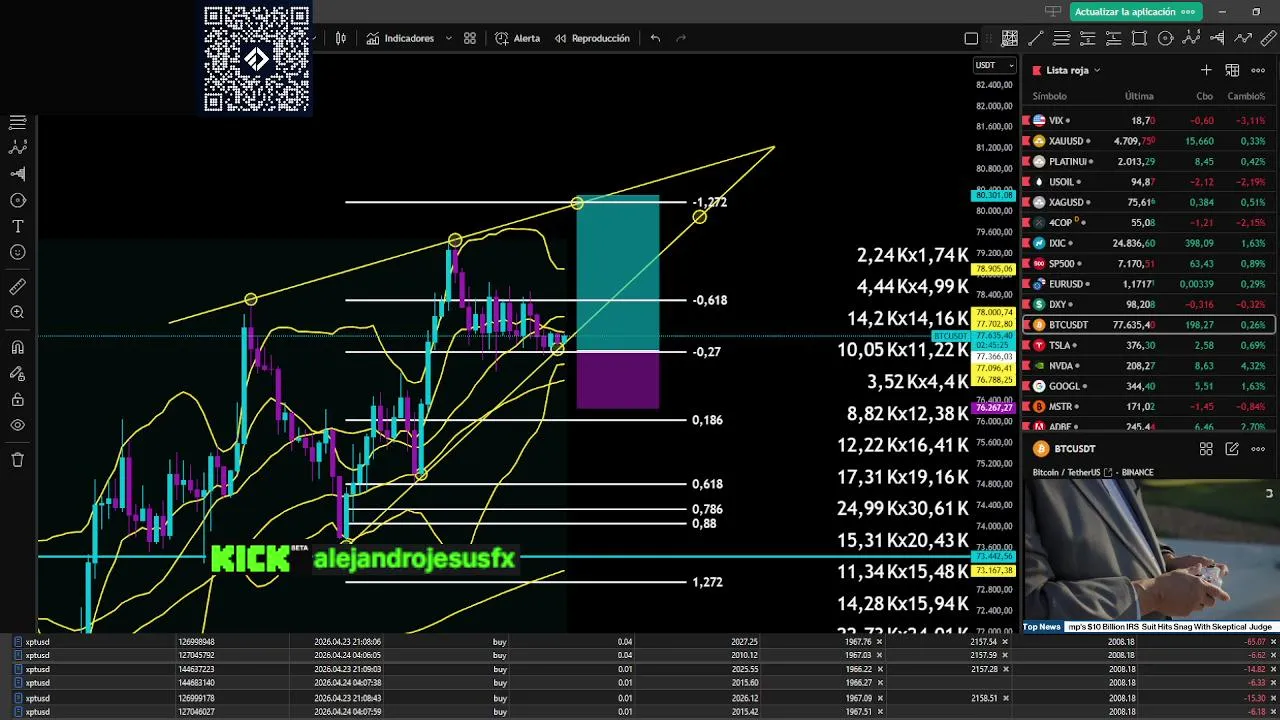Select DXY in the watchlist
1280x720 pixels.
tap(1148, 304)
